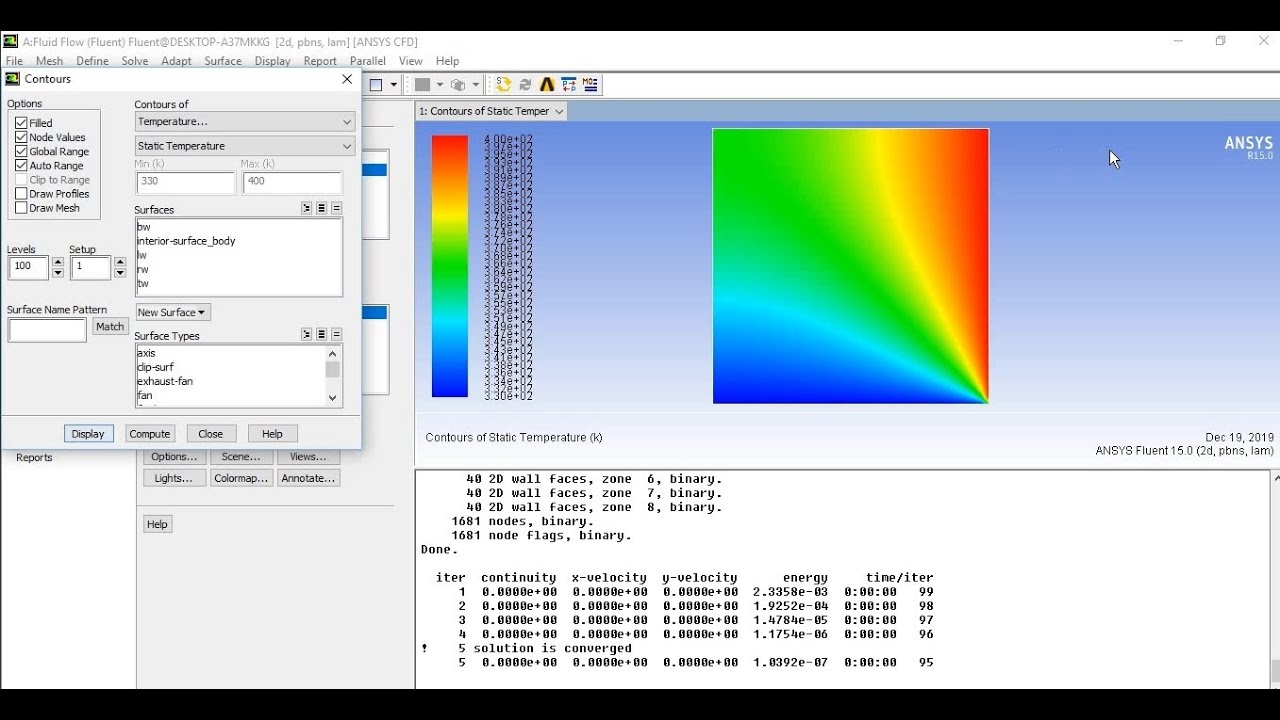The image size is (1280, 720).
Task: Click the window layout icon in toolbar
Action: (x=377, y=85)
